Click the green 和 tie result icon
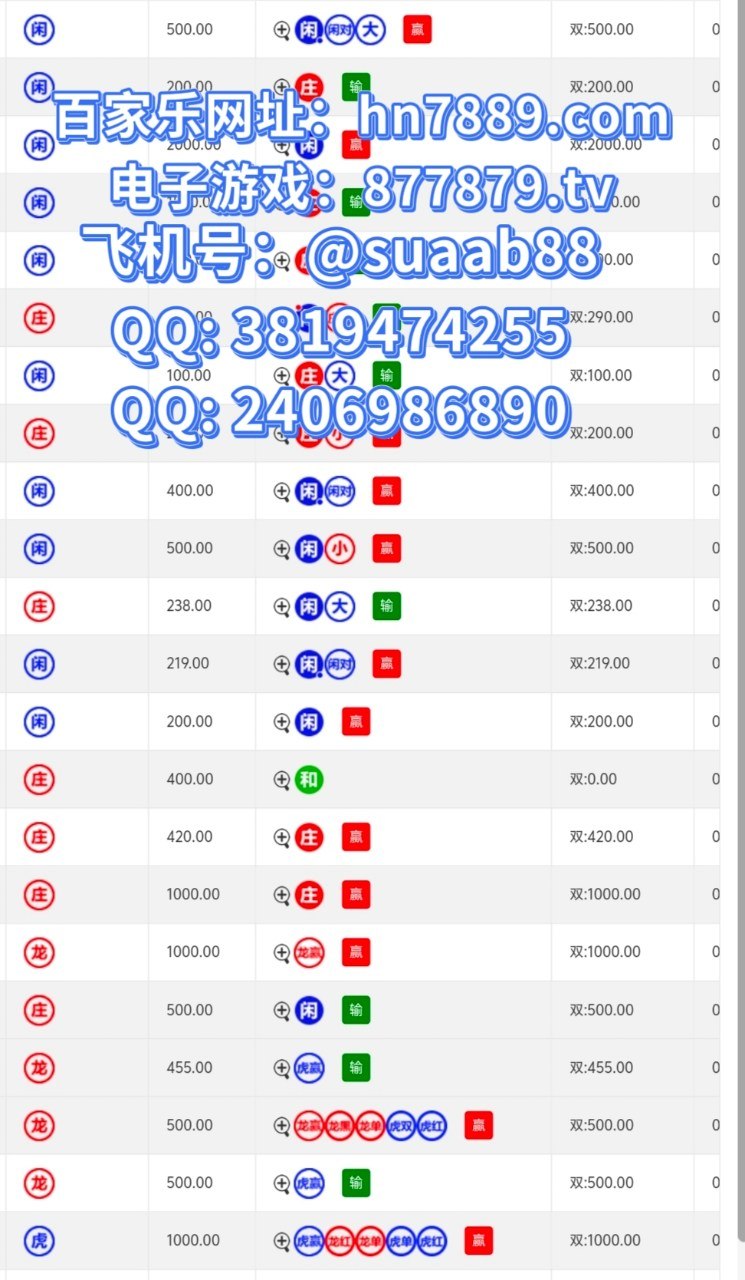This screenshot has height=1280, width=745. pyautogui.click(x=309, y=779)
